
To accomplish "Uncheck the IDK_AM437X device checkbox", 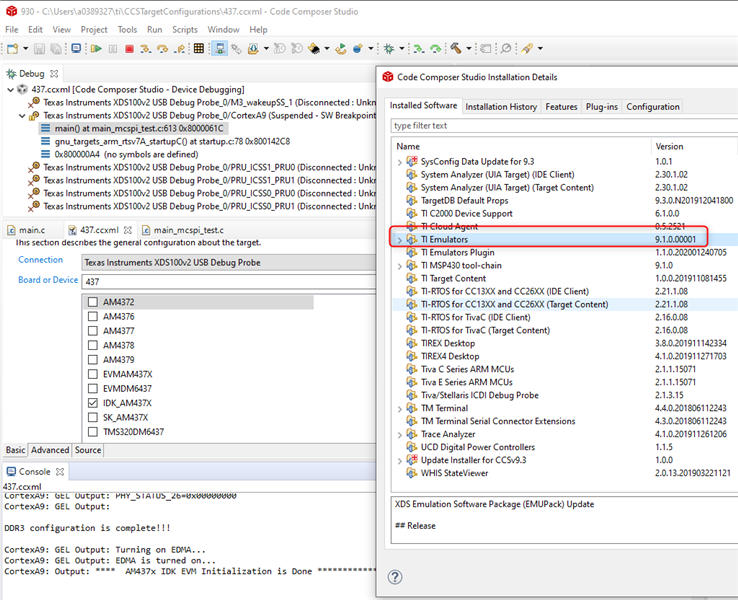I will (x=93, y=403).
